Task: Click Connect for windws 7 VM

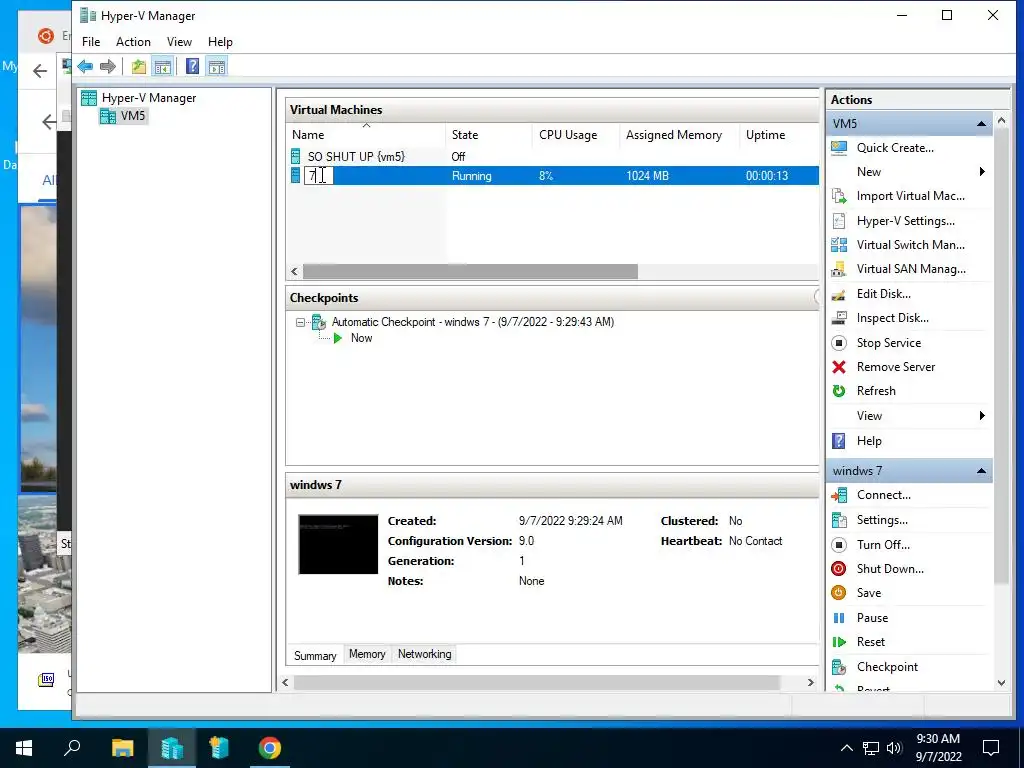Action: (884, 495)
